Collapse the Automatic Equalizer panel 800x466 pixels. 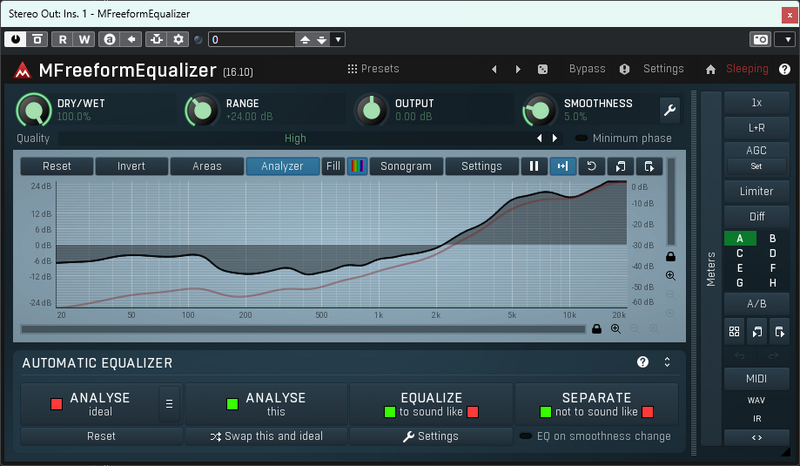(667, 362)
